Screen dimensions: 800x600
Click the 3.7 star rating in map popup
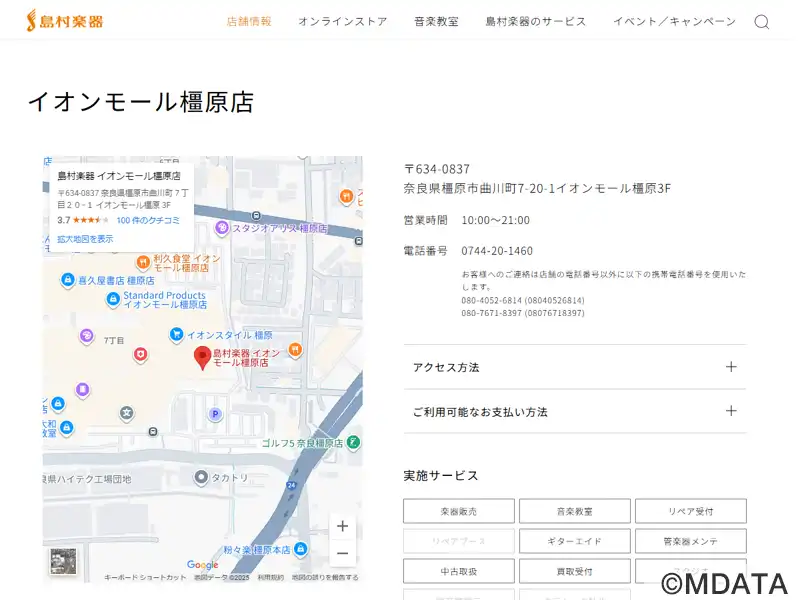[83, 220]
